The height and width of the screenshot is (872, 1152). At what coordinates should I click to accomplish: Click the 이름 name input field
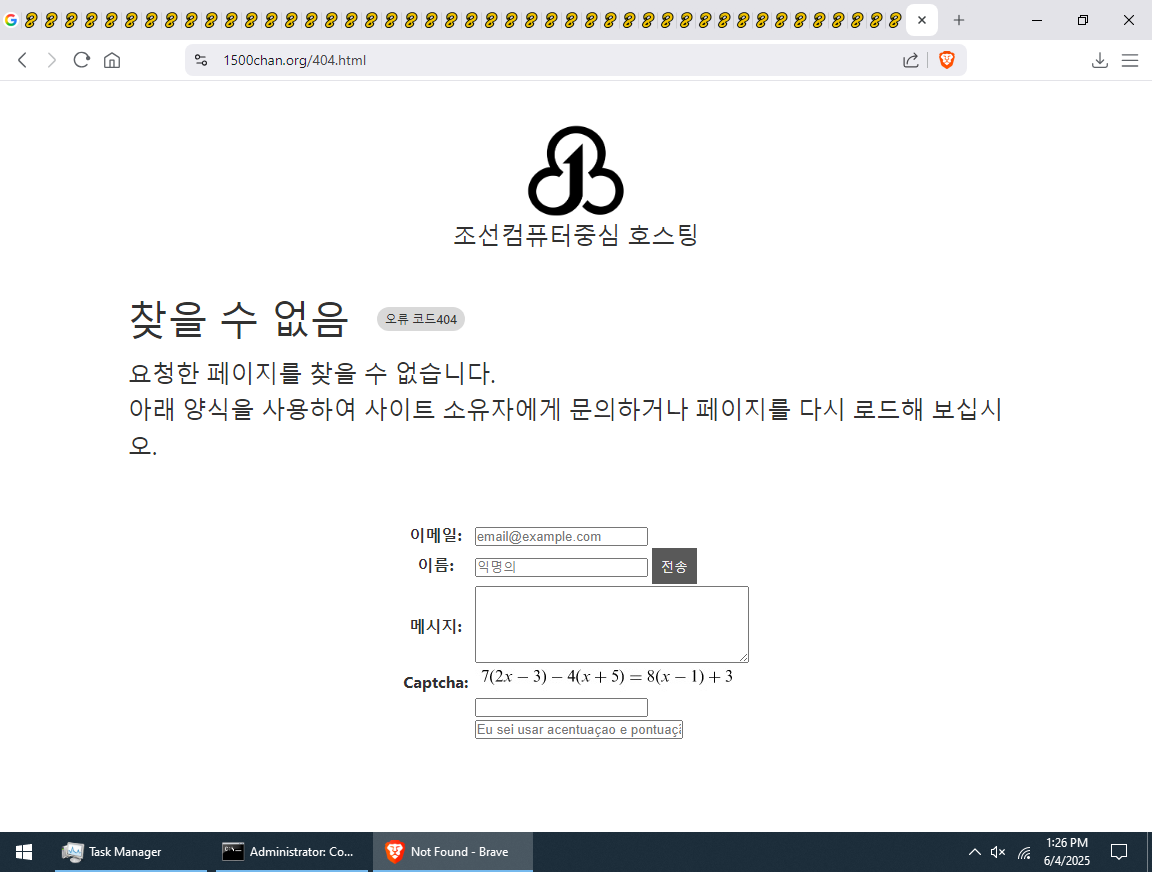point(561,567)
